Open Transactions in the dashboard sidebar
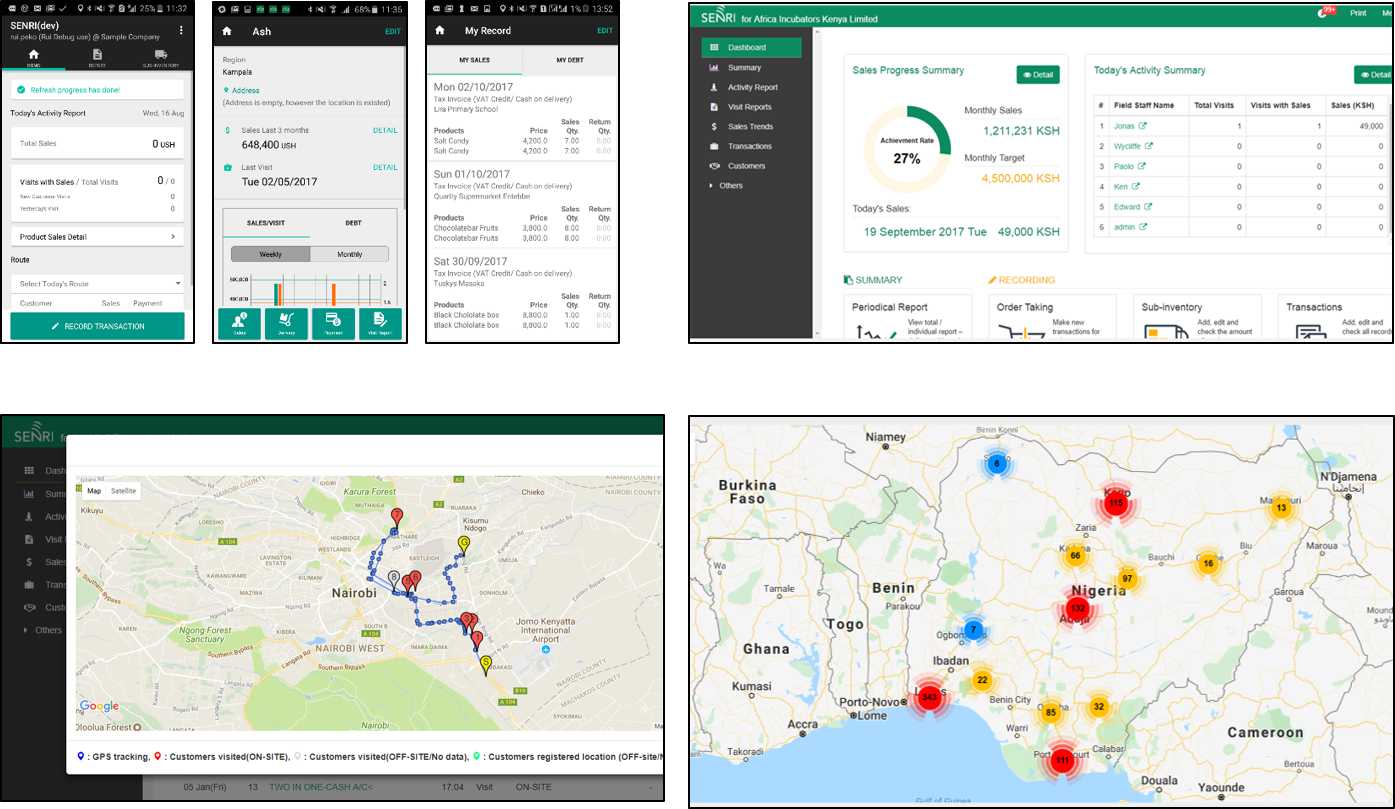The width and height of the screenshot is (1395, 809). click(x=751, y=146)
